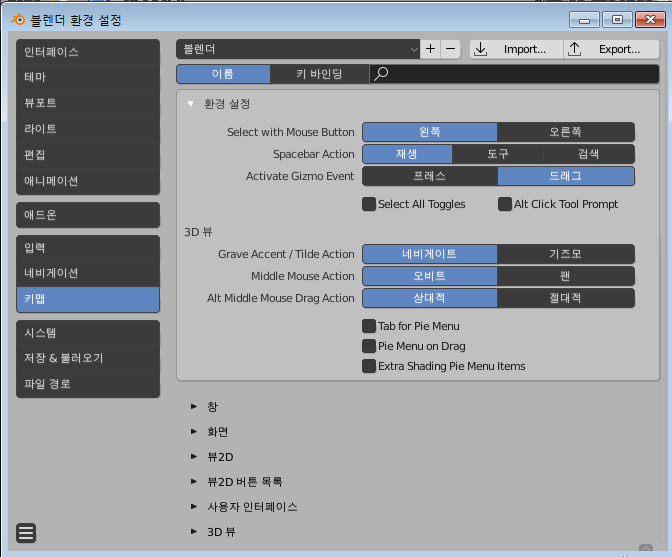Open the 네비게이션 preferences tab

[x=88, y=273]
